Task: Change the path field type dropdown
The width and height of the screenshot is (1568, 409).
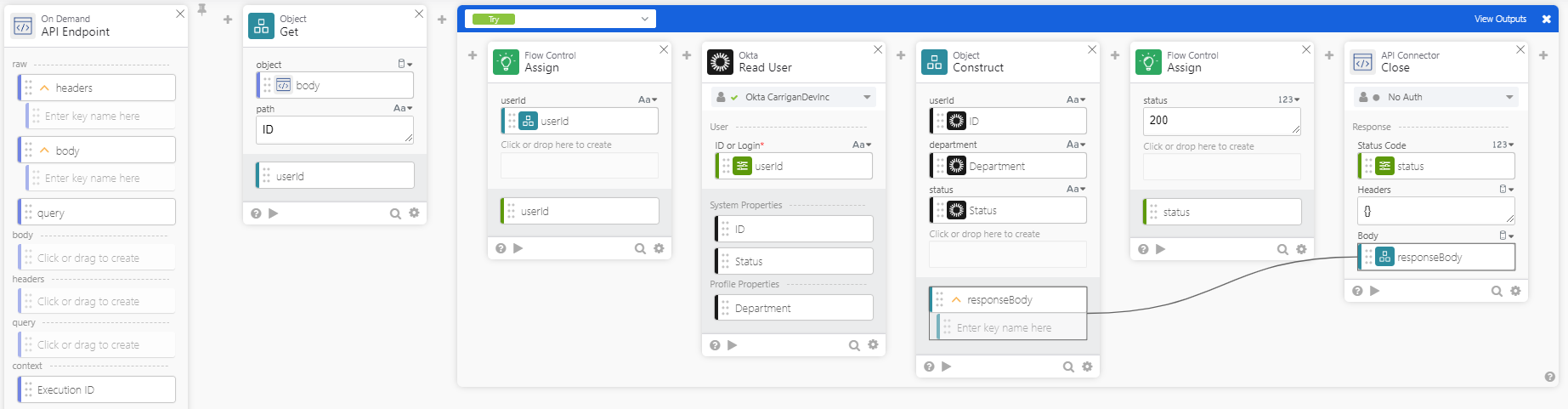Action: [x=403, y=109]
